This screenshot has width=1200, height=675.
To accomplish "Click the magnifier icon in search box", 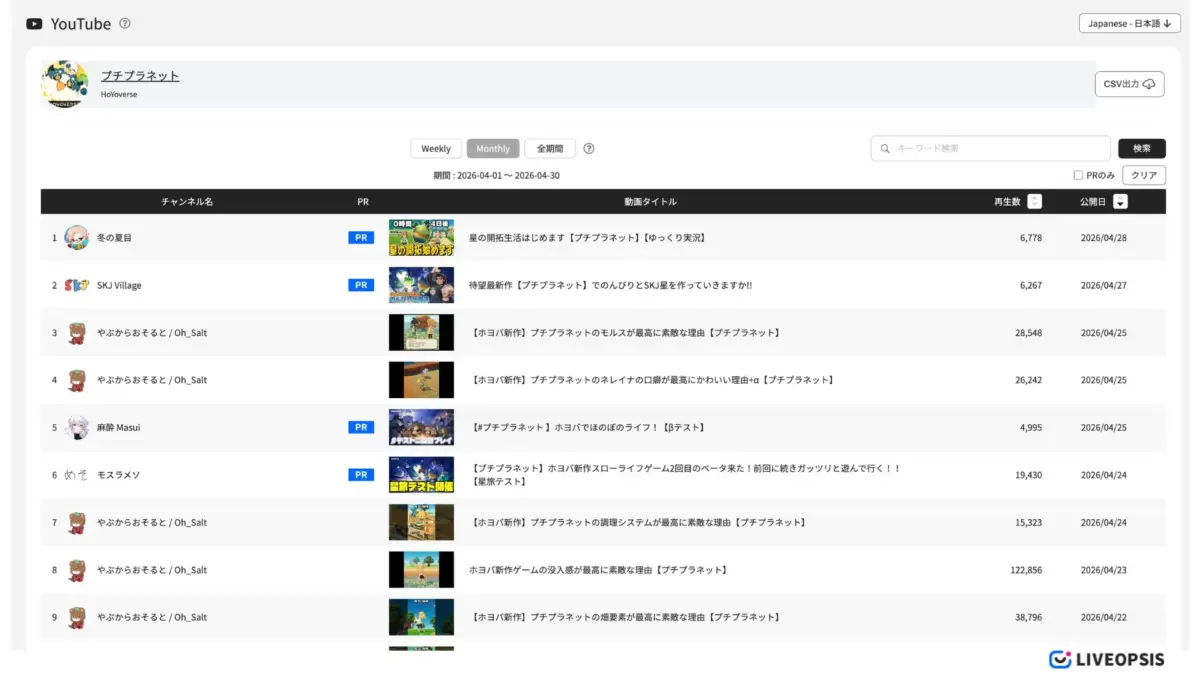I will [885, 148].
